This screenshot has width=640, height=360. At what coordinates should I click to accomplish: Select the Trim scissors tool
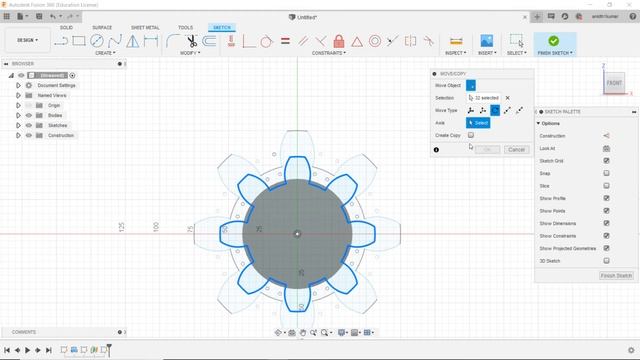(x=191, y=41)
